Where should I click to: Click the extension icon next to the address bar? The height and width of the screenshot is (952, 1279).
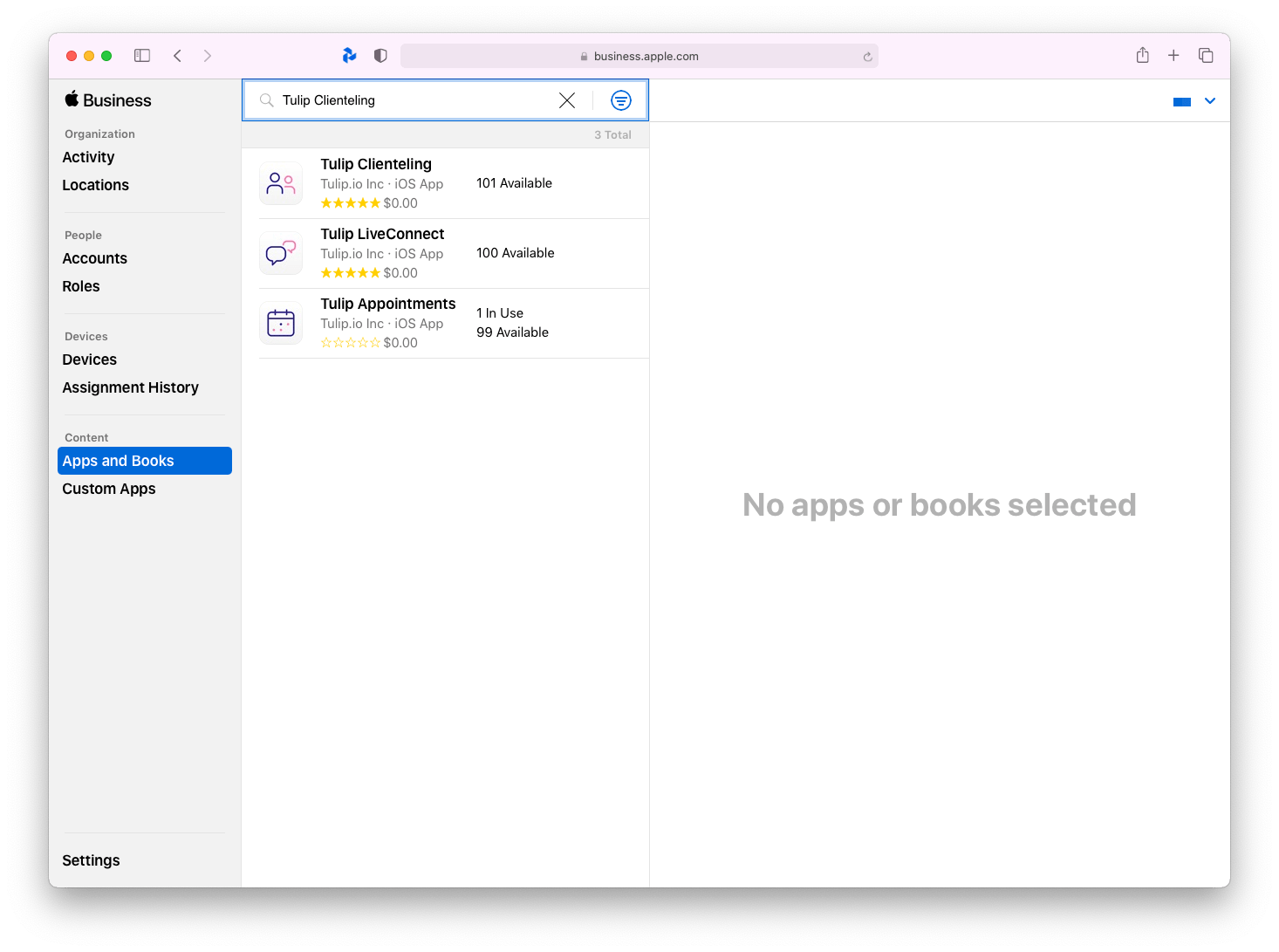tap(349, 55)
